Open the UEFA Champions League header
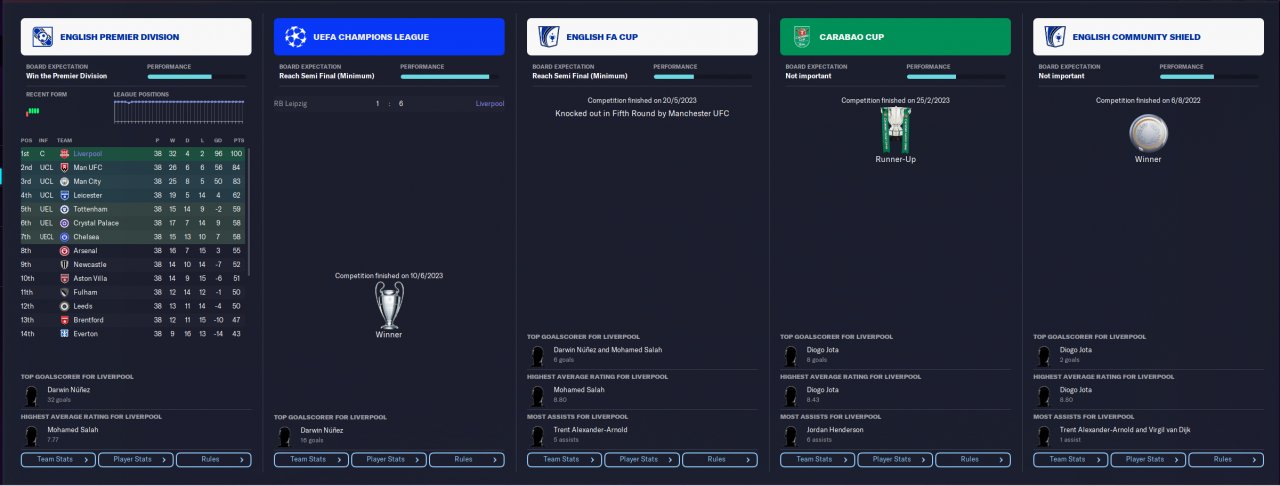The width and height of the screenshot is (1280, 486). click(x=389, y=37)
